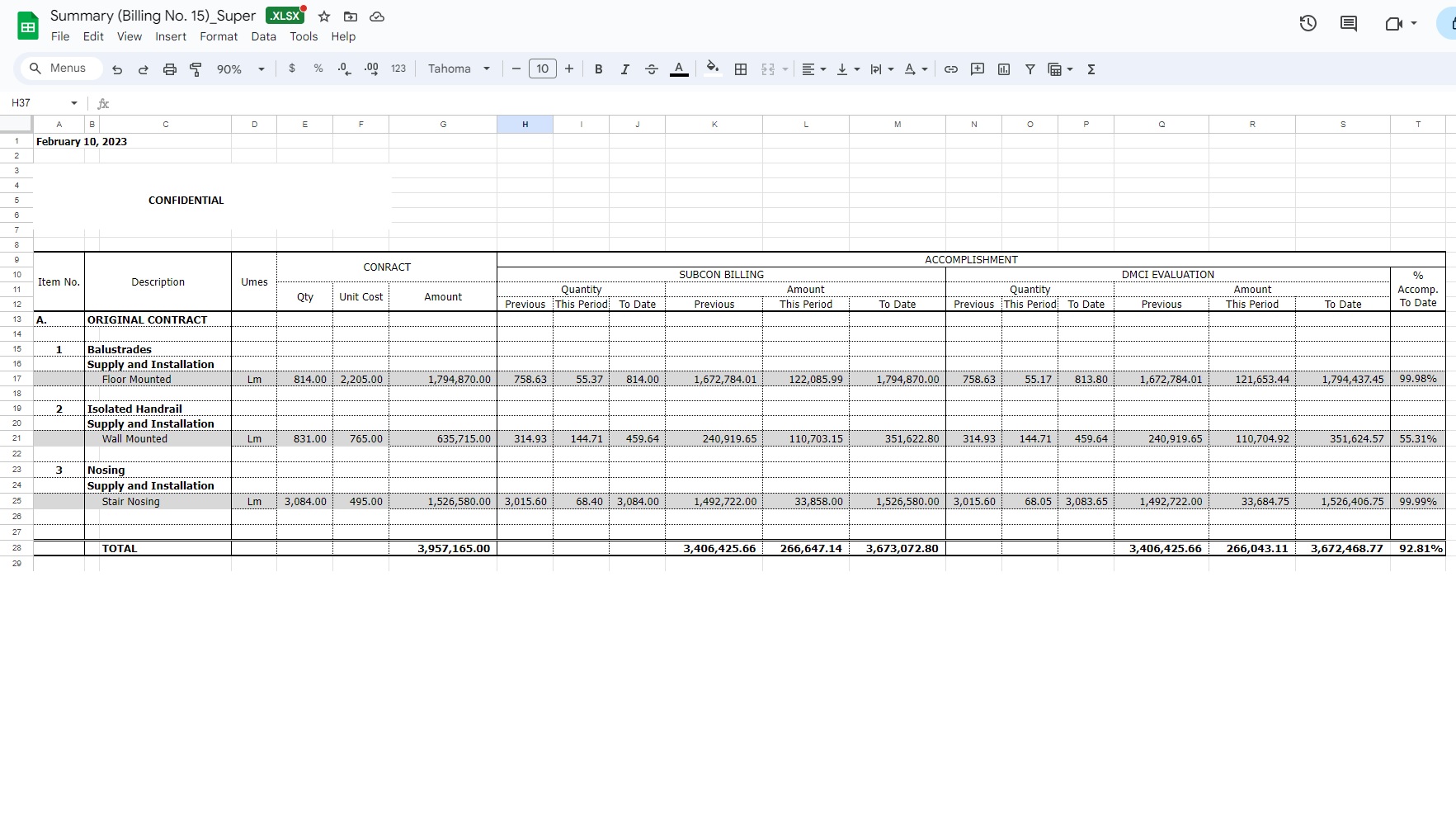Open the Tahoma font dropdown
Image resolution: width=1456 pixels, height=832 pixels.
459,69
